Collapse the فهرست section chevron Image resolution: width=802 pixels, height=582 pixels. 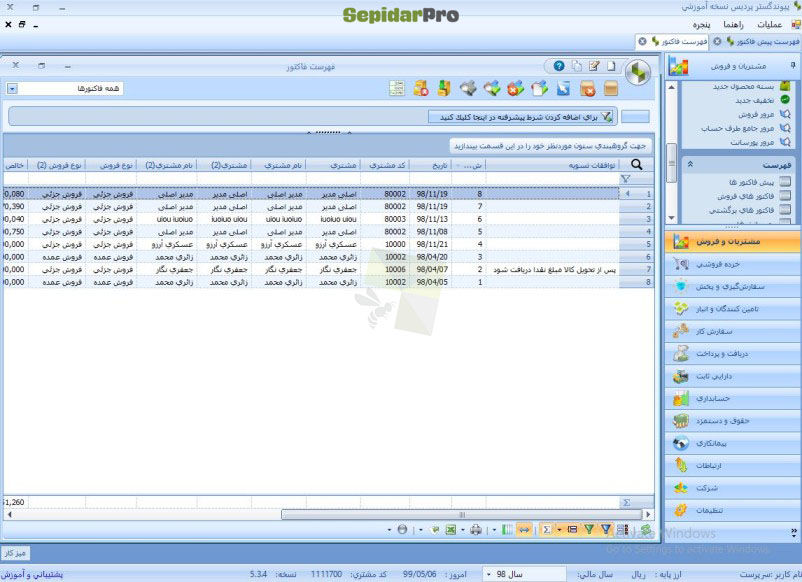[690, 165]
